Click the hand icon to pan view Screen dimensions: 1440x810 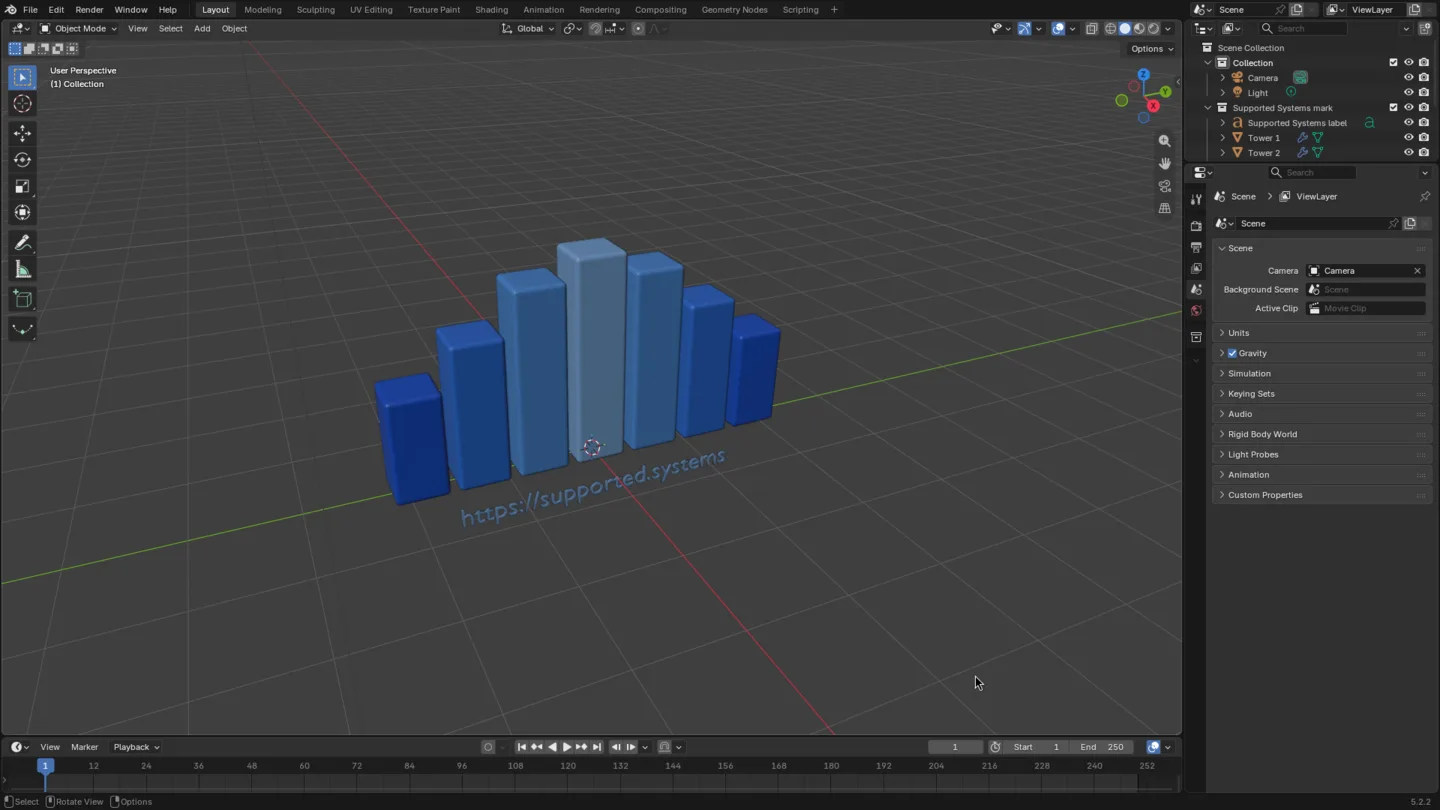click(1164, 163)
